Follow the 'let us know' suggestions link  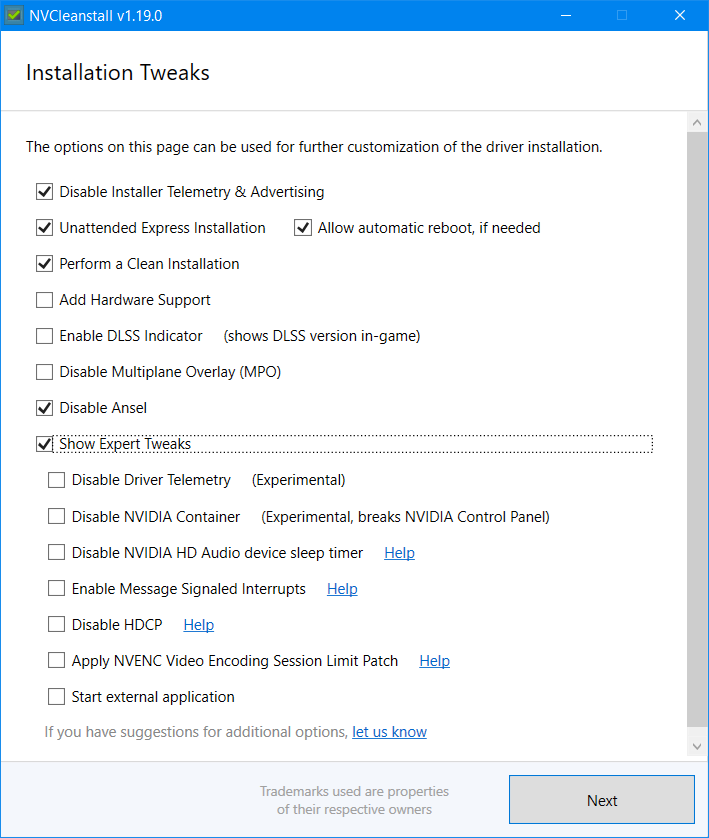[x=389, y=732]
